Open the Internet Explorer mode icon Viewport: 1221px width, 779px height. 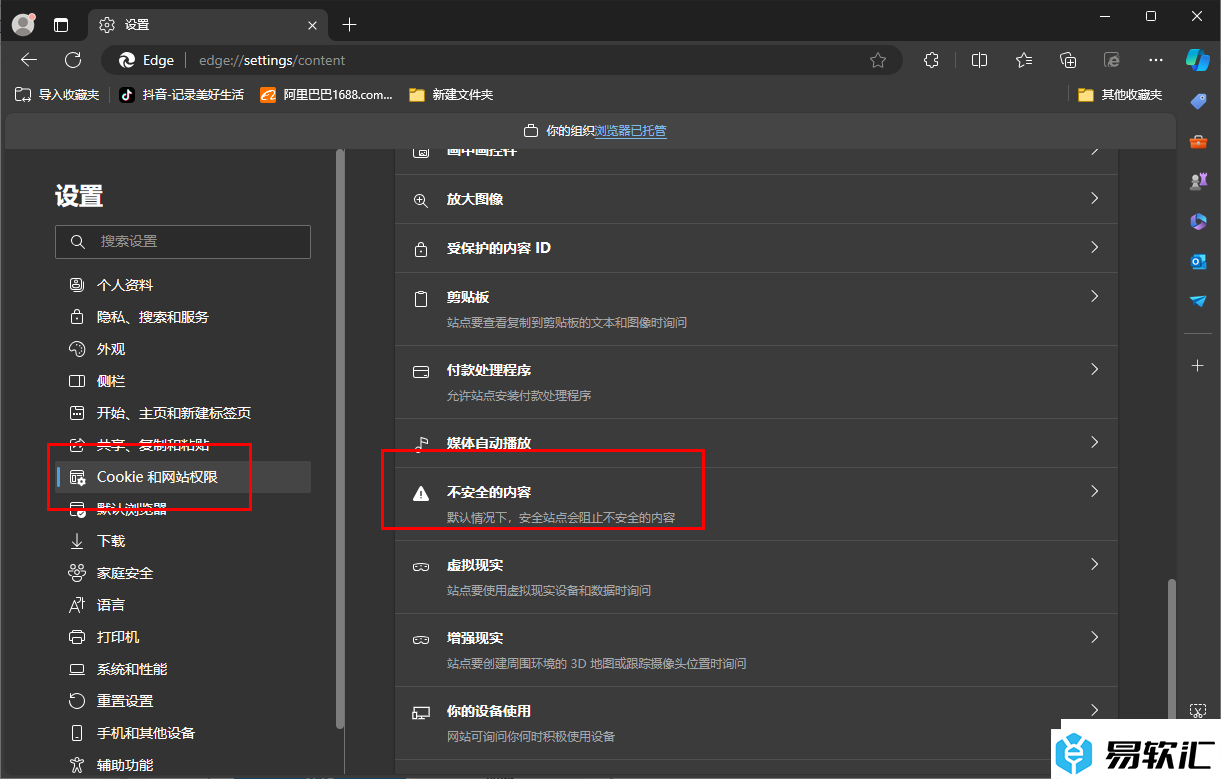point(1112,60)
